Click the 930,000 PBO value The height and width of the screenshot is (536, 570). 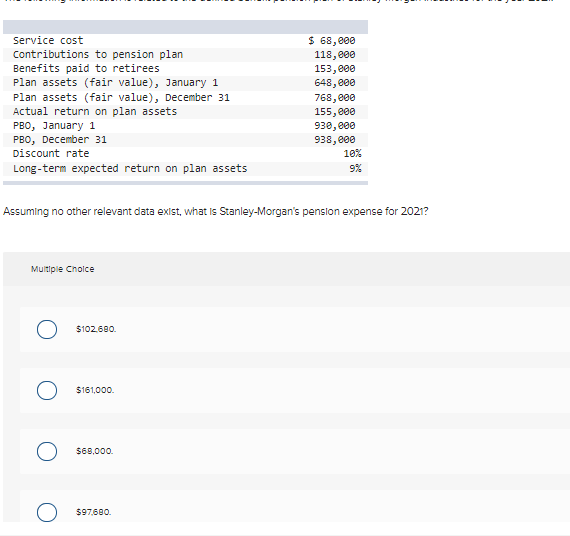335,125
